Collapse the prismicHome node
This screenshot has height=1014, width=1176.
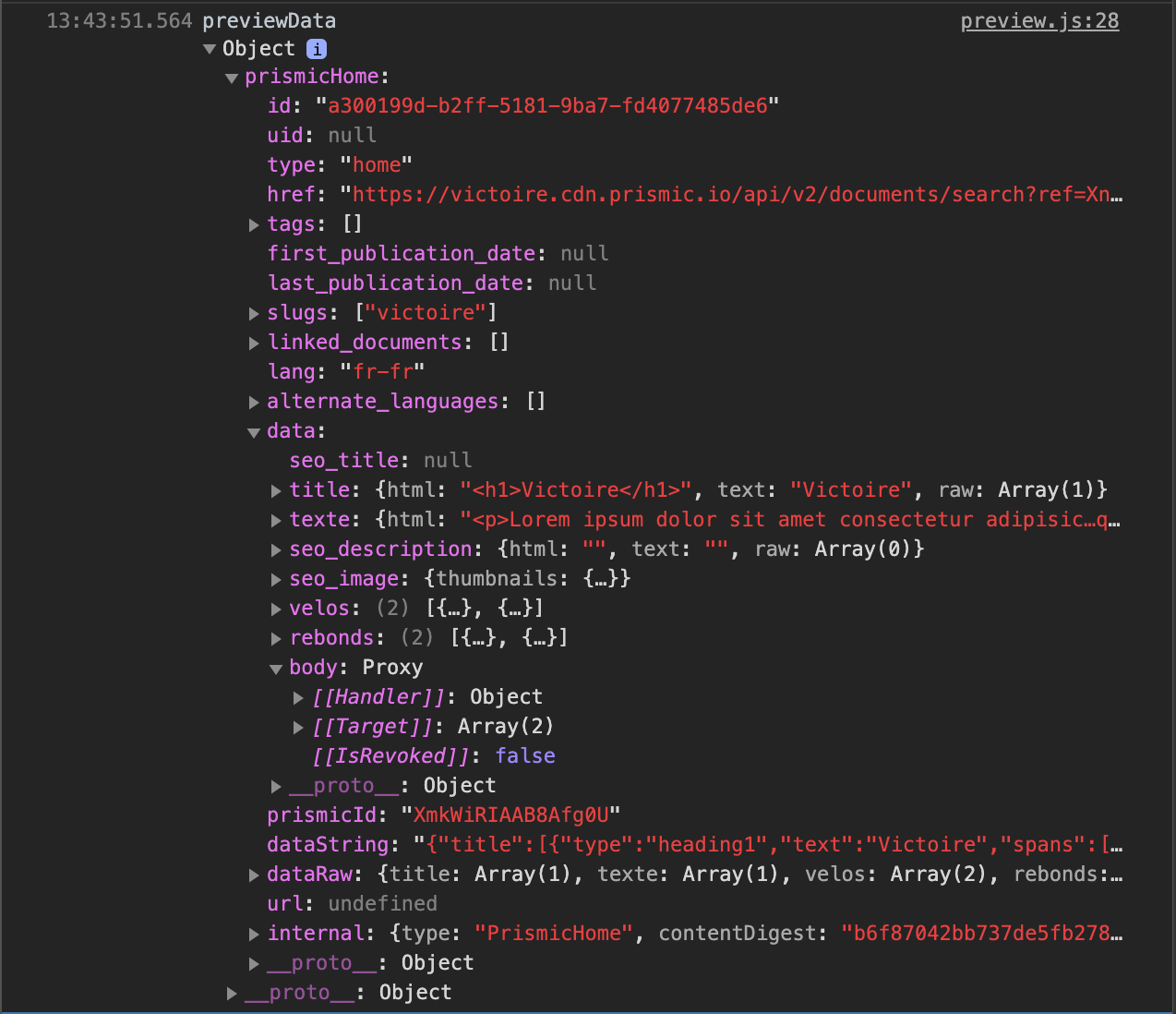click(x=232, y=78)
